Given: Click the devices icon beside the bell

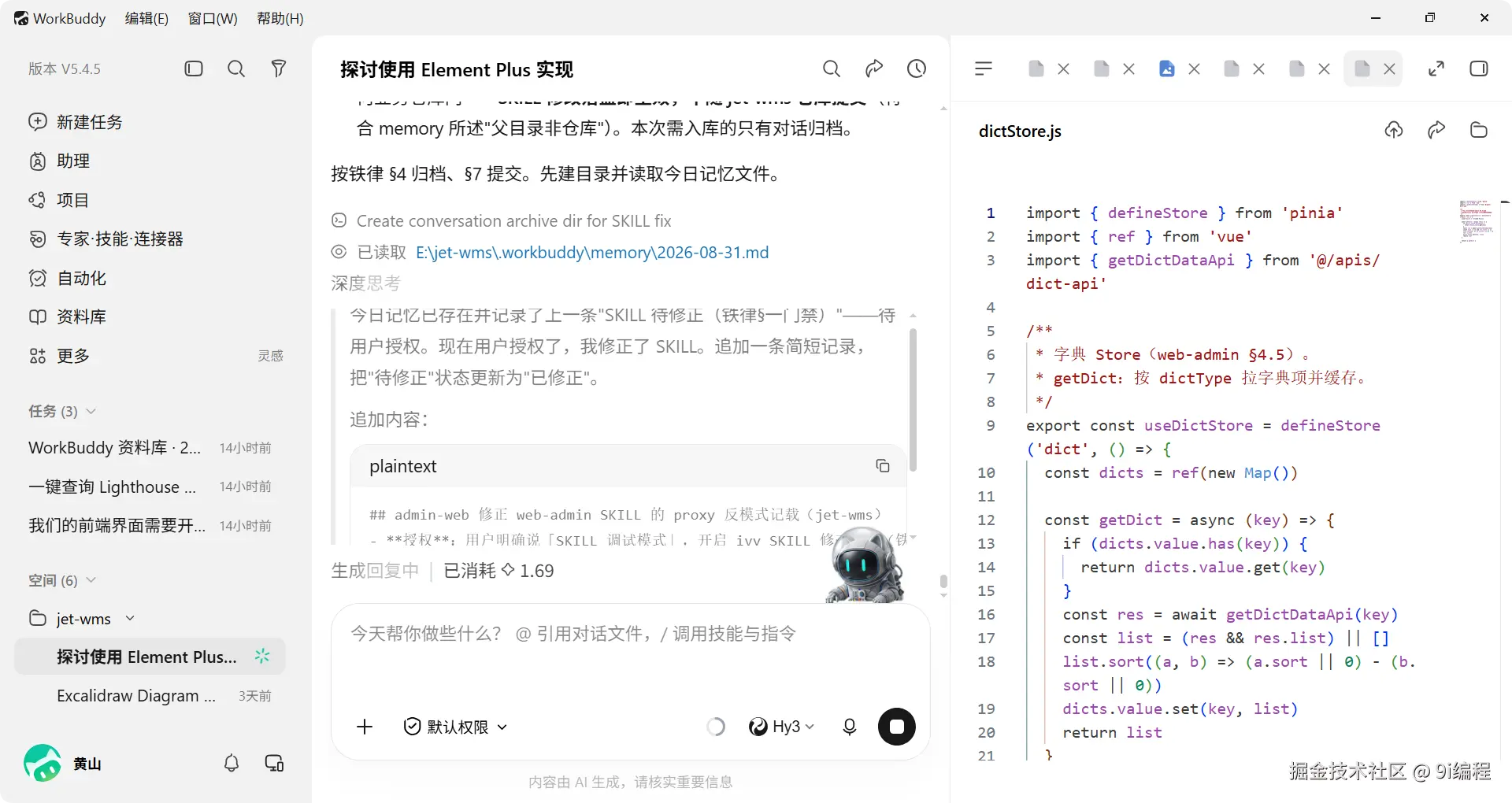Looking at the screenshot, I should (x=274, y=763).
